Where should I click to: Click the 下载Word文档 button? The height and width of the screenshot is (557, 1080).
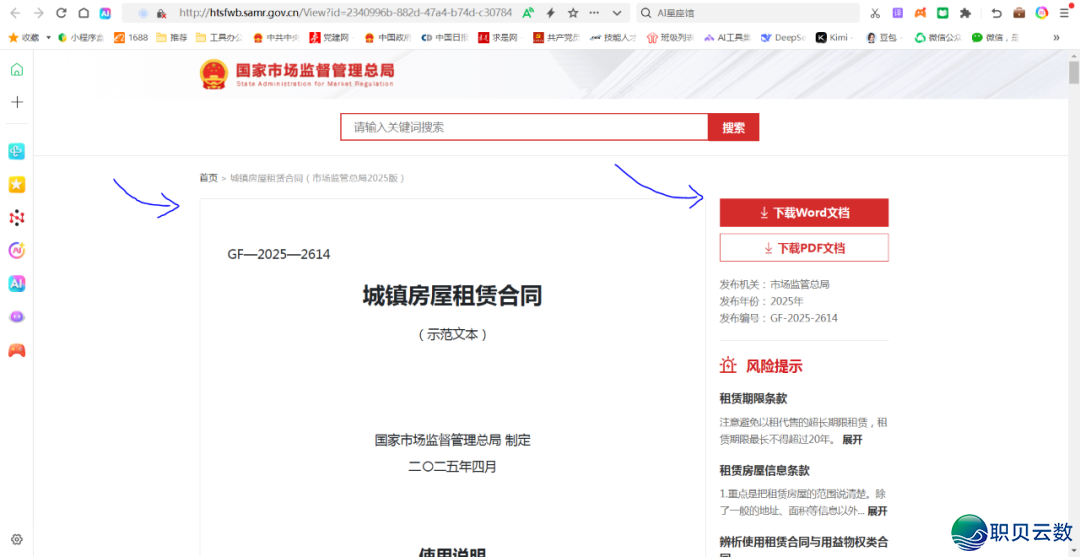[x=804, y=213]
